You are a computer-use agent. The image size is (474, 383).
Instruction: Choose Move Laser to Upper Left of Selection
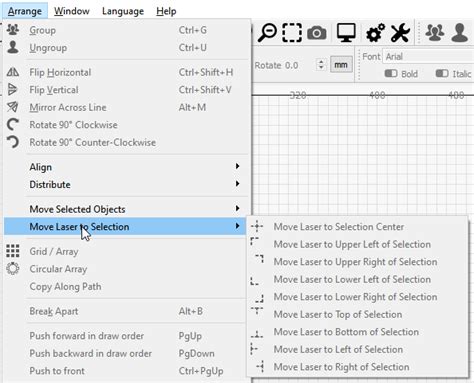[358, 244]
